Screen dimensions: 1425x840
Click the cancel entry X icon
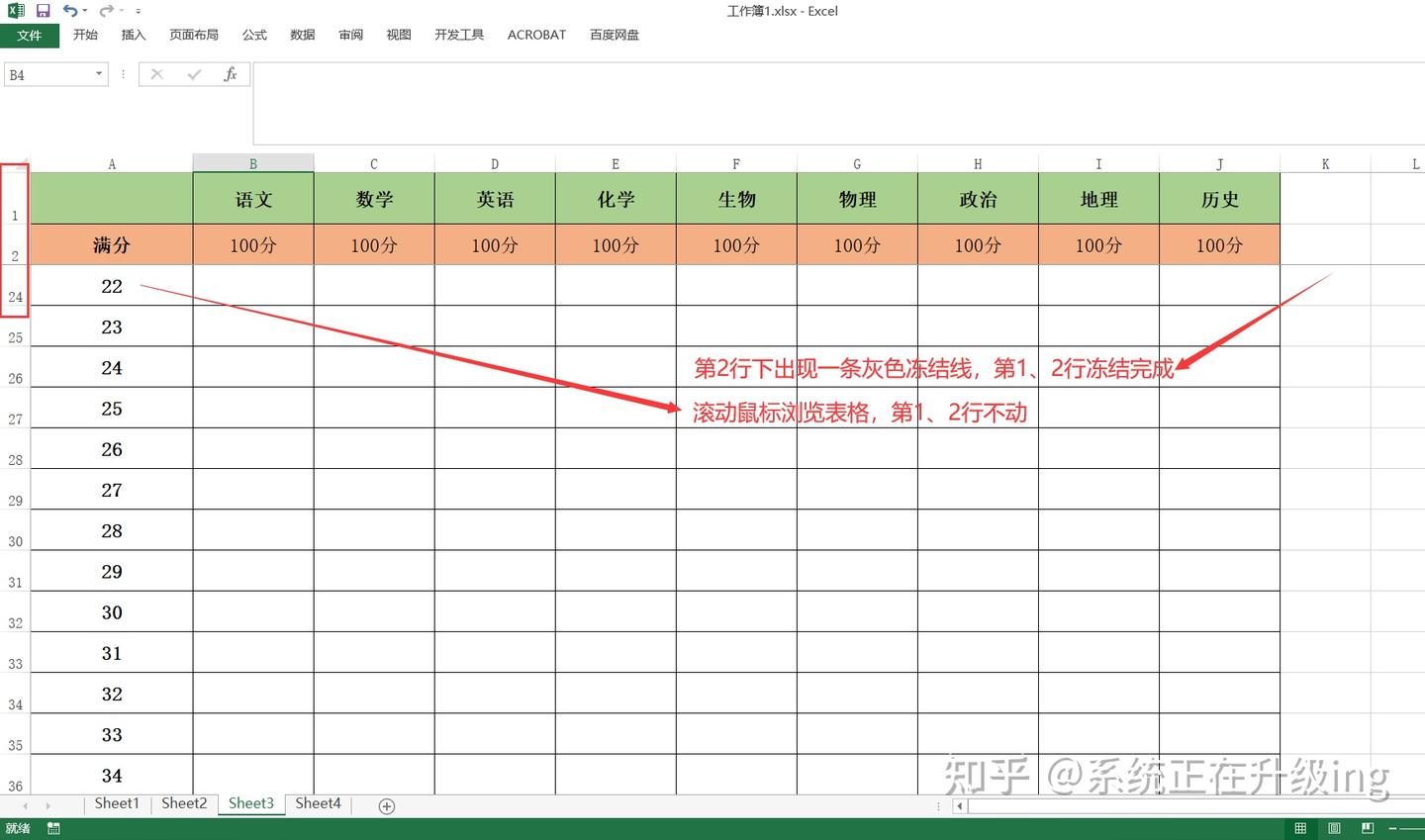(x=156, y=74)
